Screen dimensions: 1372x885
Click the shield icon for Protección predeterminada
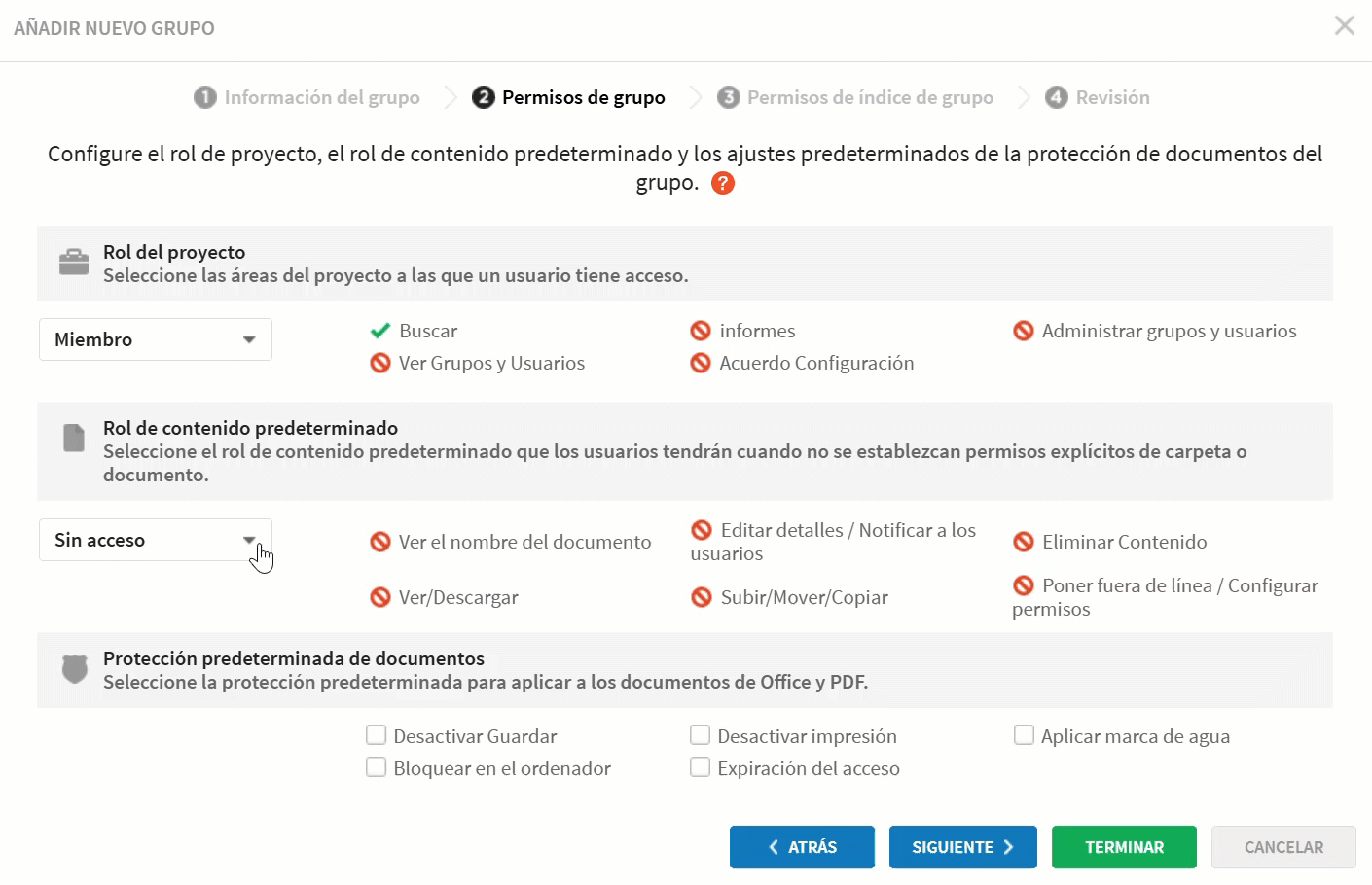click(x=75, y=668)
